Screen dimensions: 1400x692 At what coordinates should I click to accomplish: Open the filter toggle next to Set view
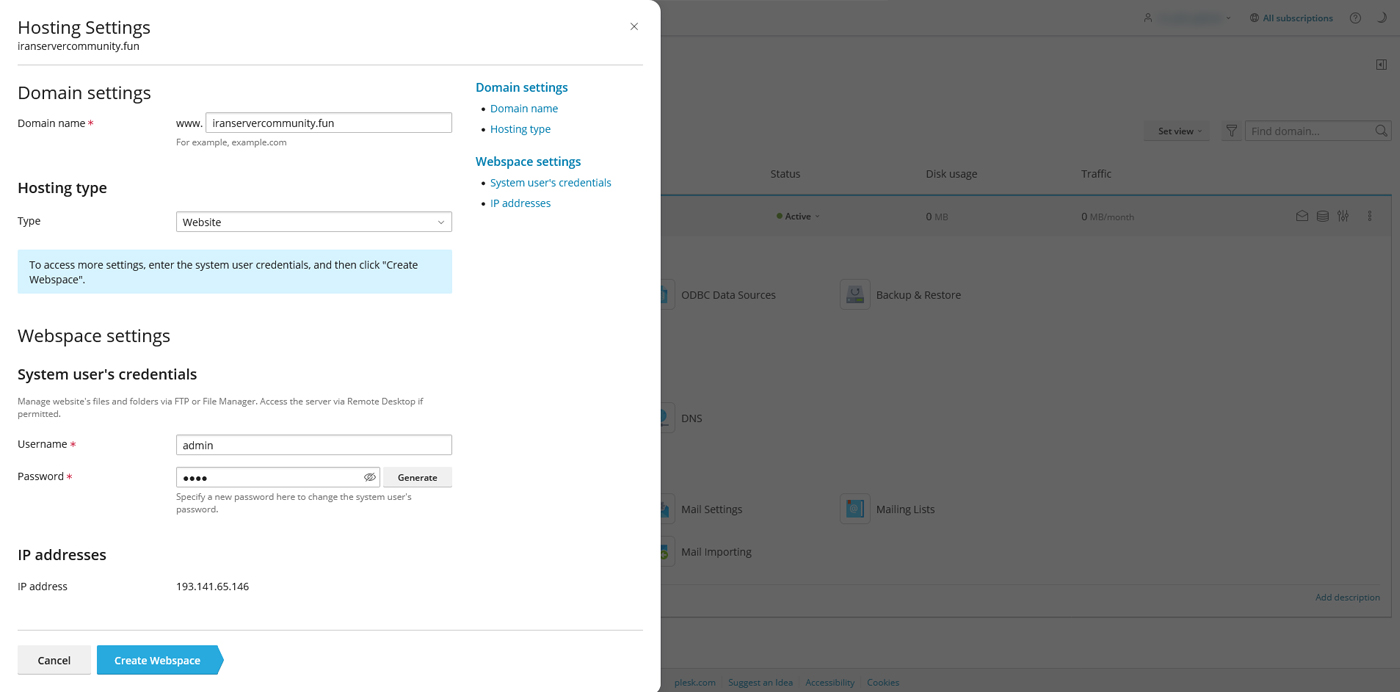(x=1231, y=130)
